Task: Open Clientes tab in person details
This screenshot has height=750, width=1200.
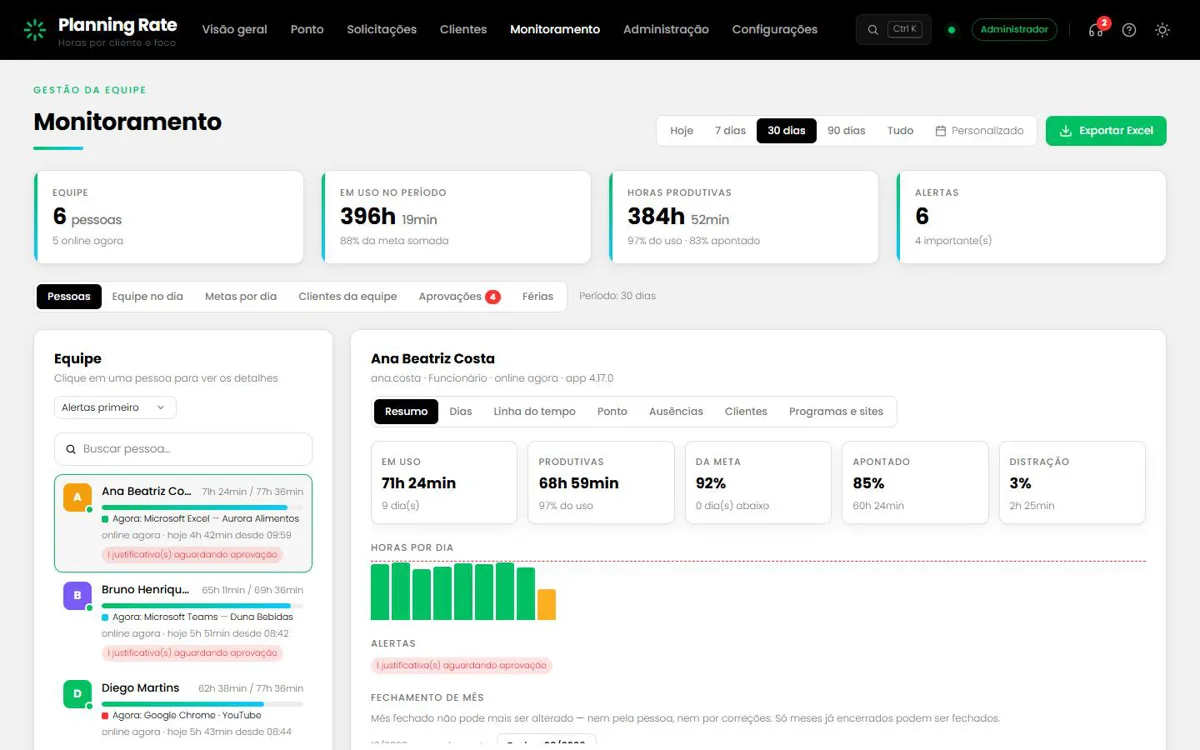Action: [746, 411]
